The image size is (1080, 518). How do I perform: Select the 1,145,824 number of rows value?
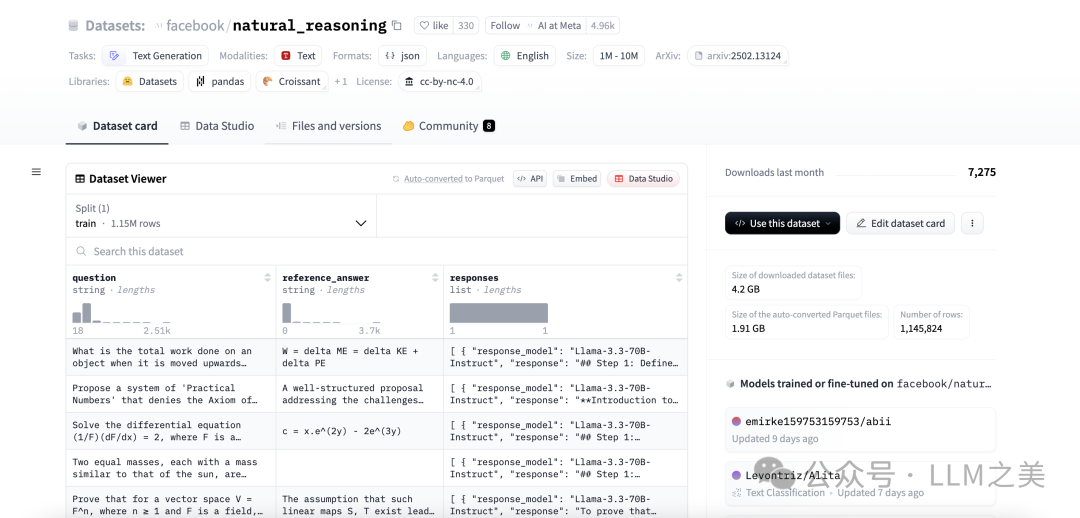921,329
